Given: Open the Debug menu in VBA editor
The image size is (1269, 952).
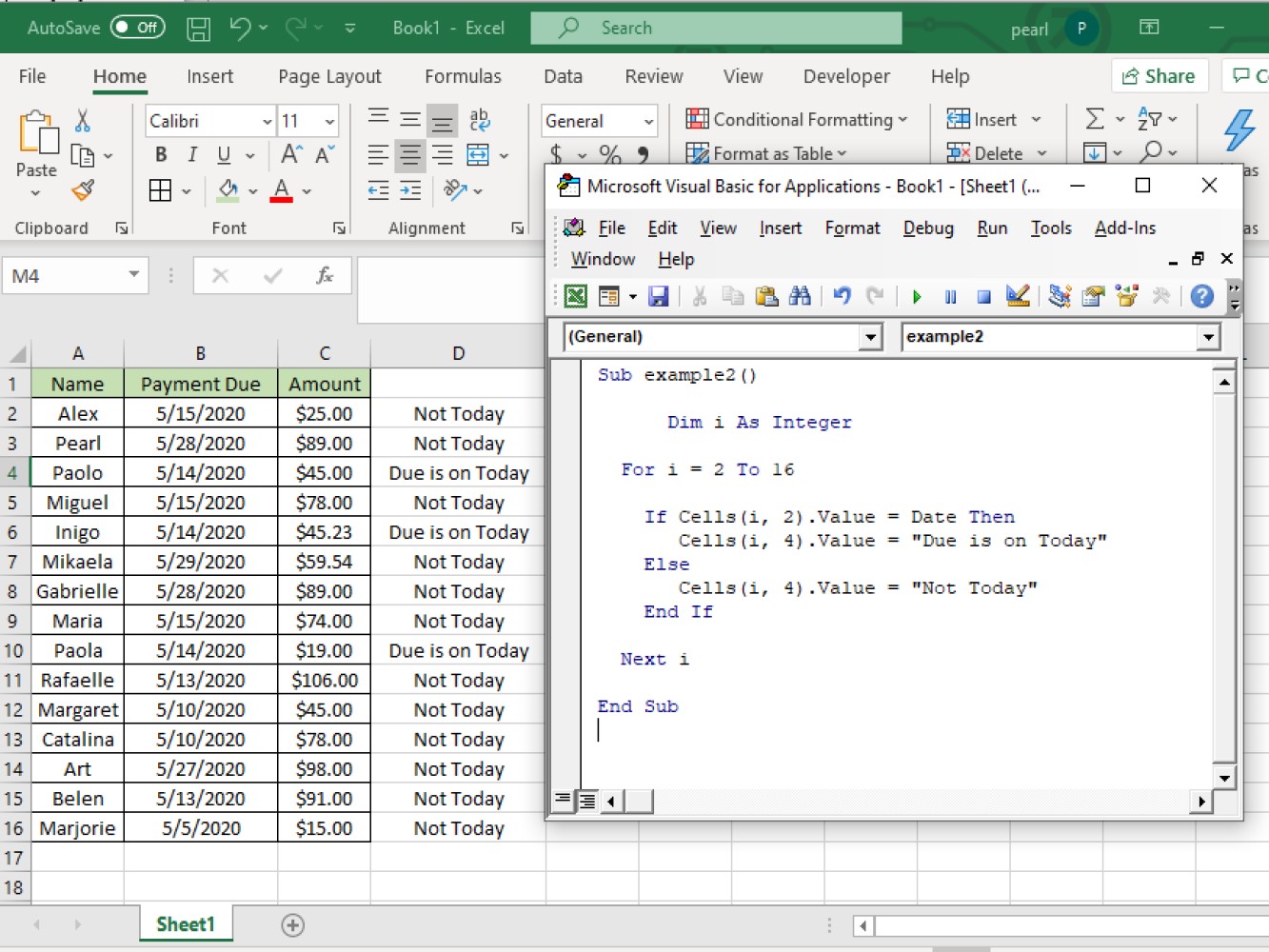Looking at the screenshot, I should (x=928, y=228).
